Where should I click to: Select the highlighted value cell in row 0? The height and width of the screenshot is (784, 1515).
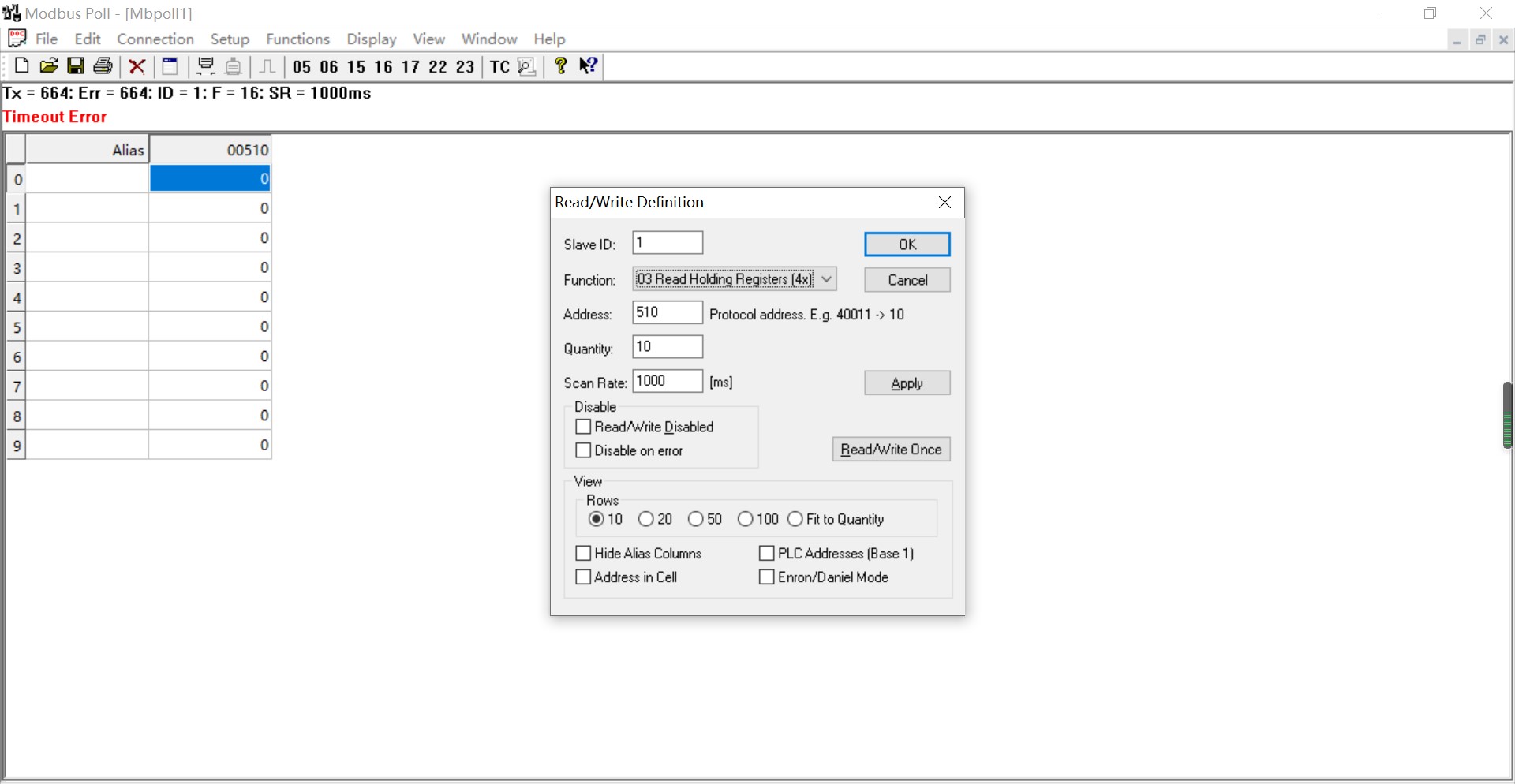click(210, 179)
